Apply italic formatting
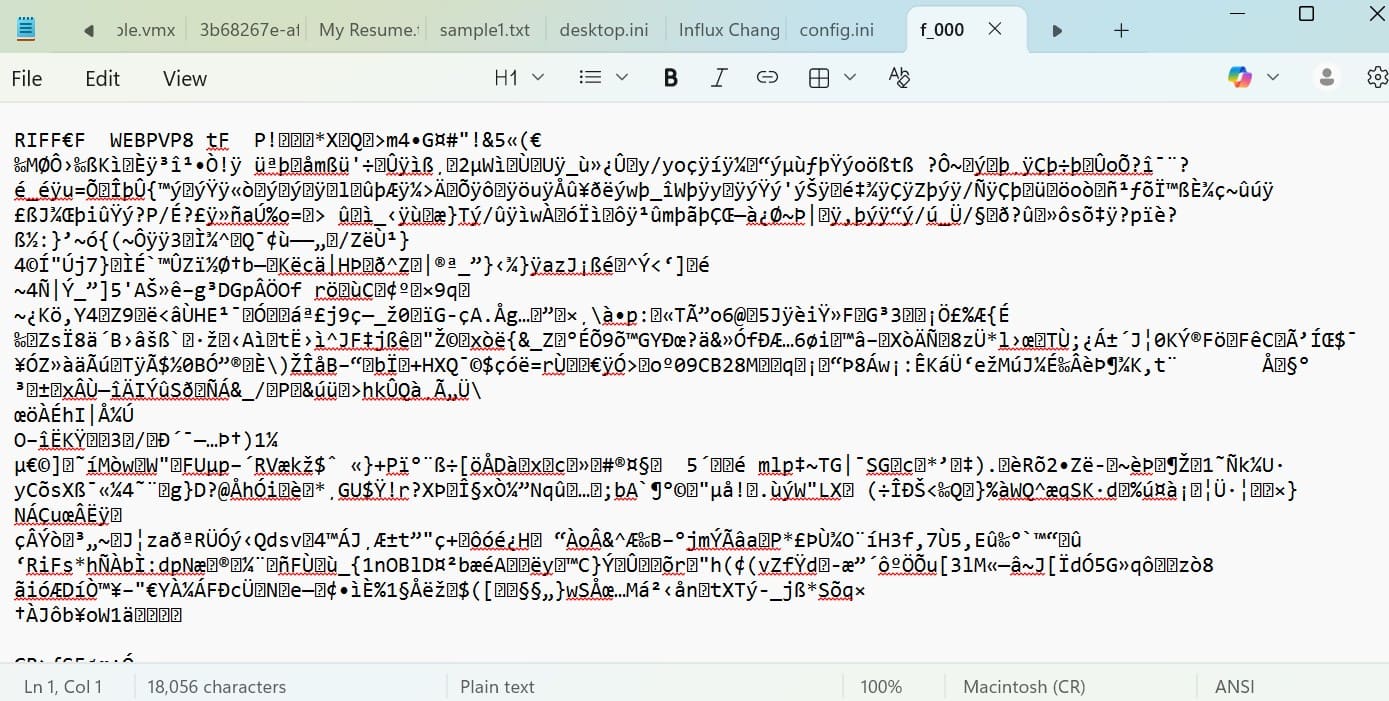The width and height of the screenshot is (1389, 701). (x=718, y=77)
